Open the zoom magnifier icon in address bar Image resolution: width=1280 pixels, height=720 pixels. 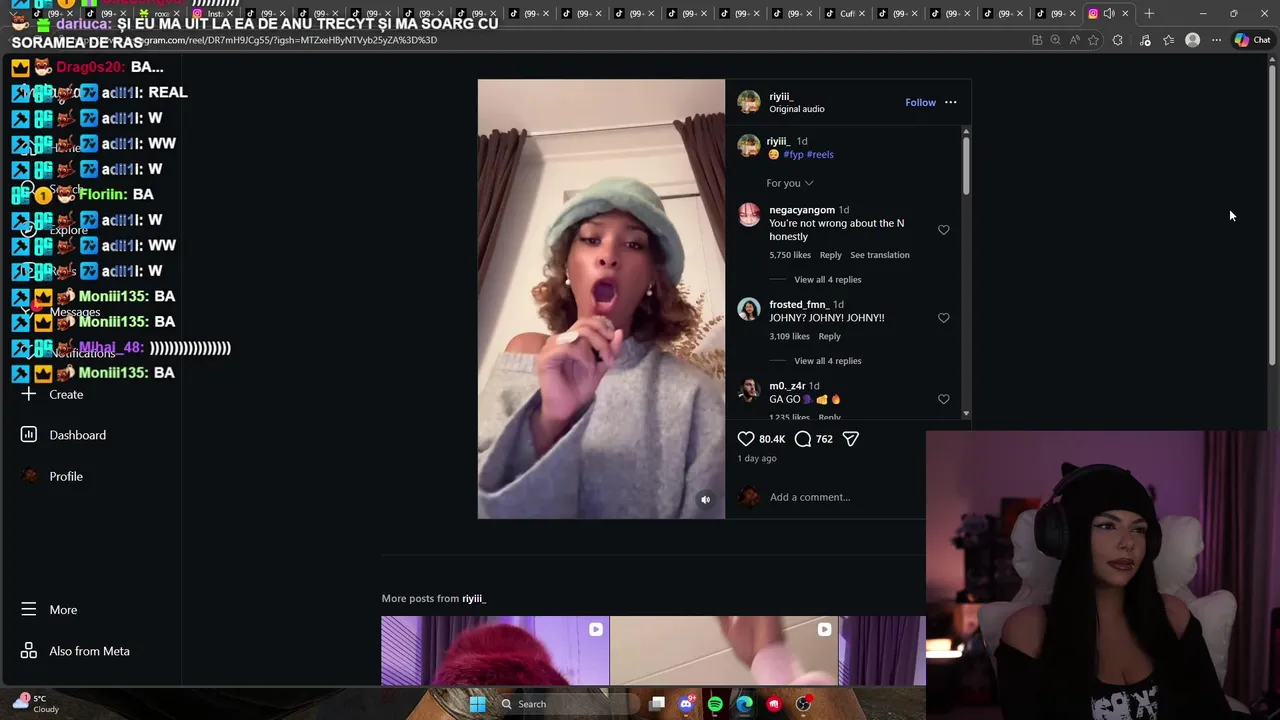click(x=1055, y=40)
